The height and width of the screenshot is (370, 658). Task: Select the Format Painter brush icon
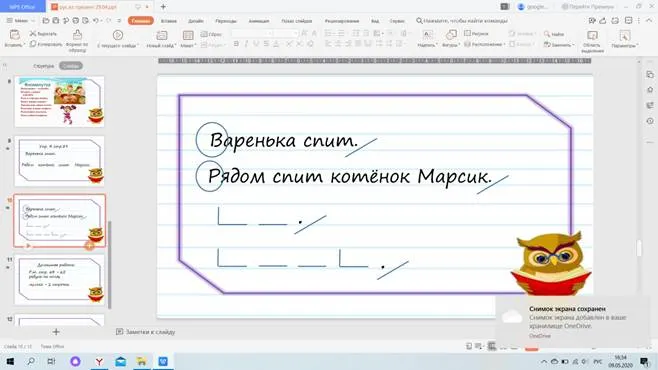tap(77, 34)
